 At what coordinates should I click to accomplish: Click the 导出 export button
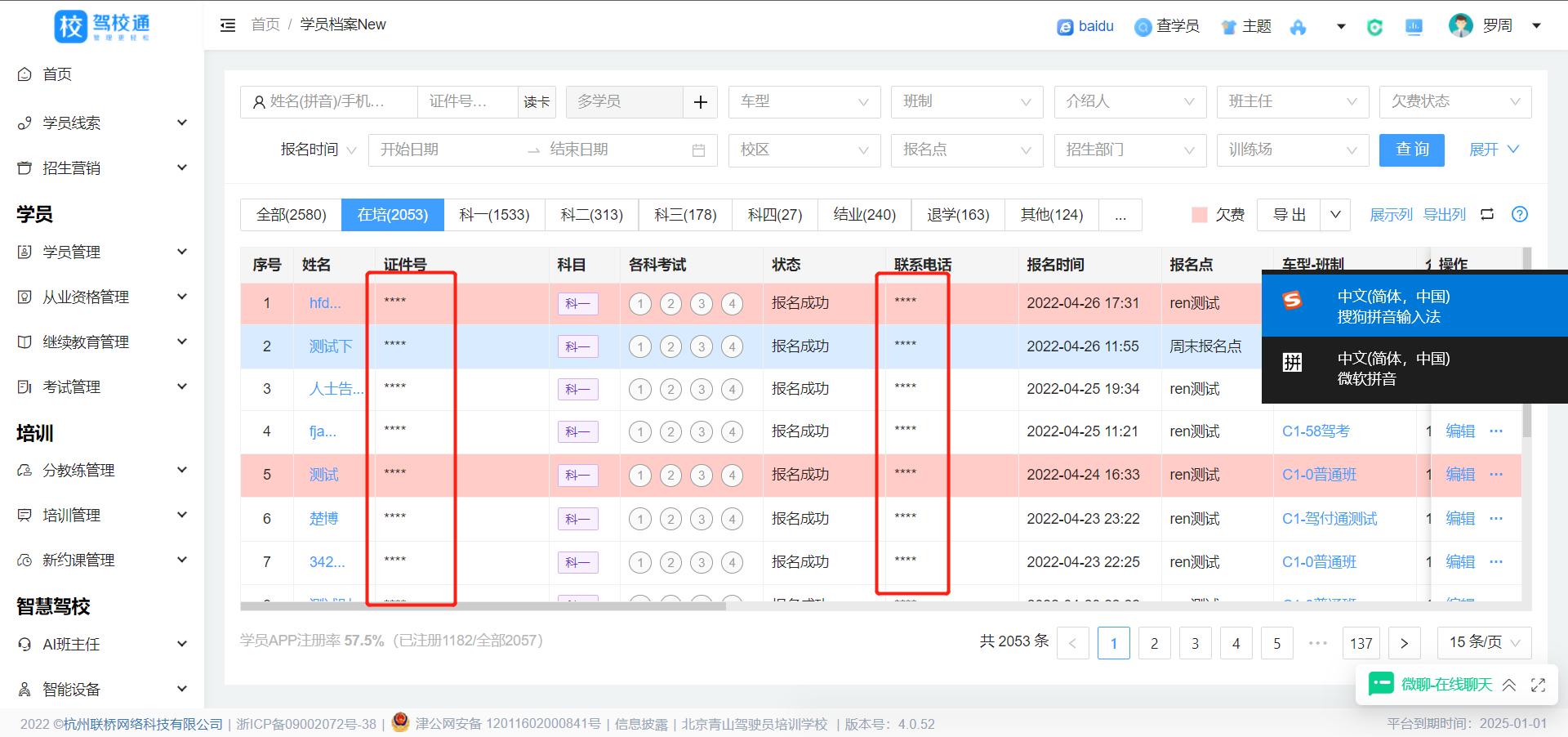[x=1290, y=215]
